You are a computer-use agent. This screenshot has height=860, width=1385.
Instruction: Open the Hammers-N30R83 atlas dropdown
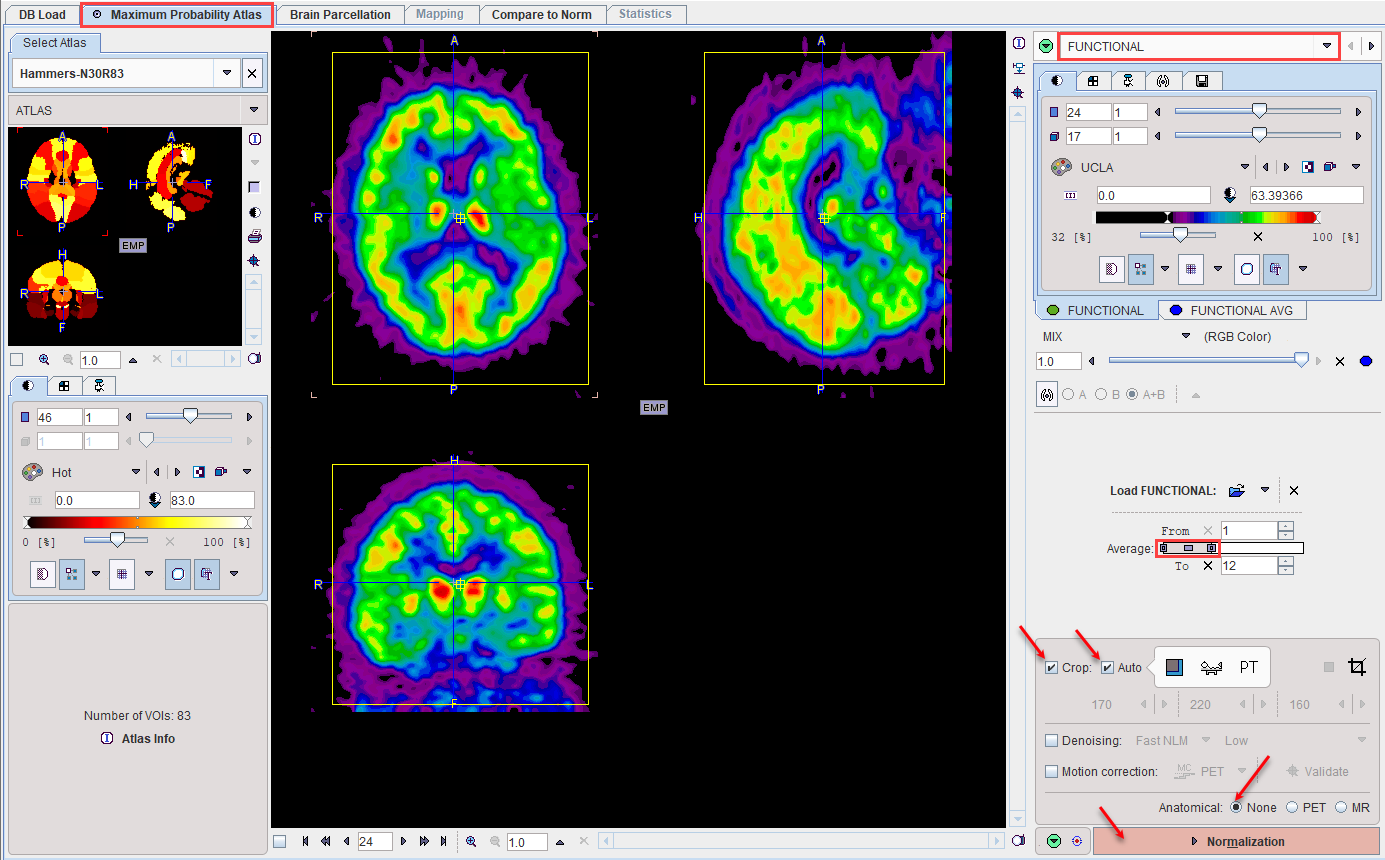227,73
